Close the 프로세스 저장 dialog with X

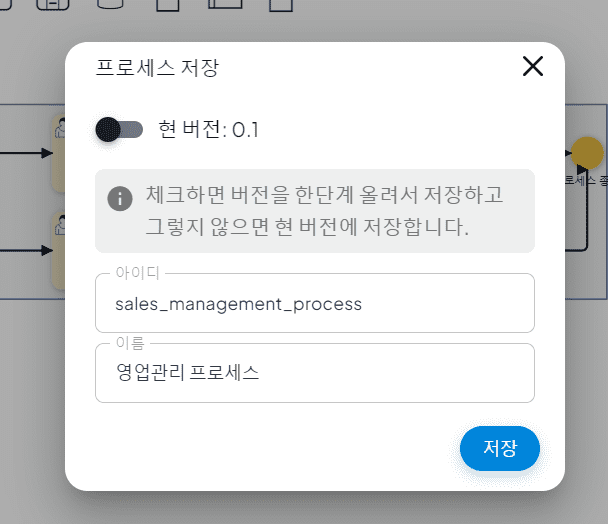533,66
